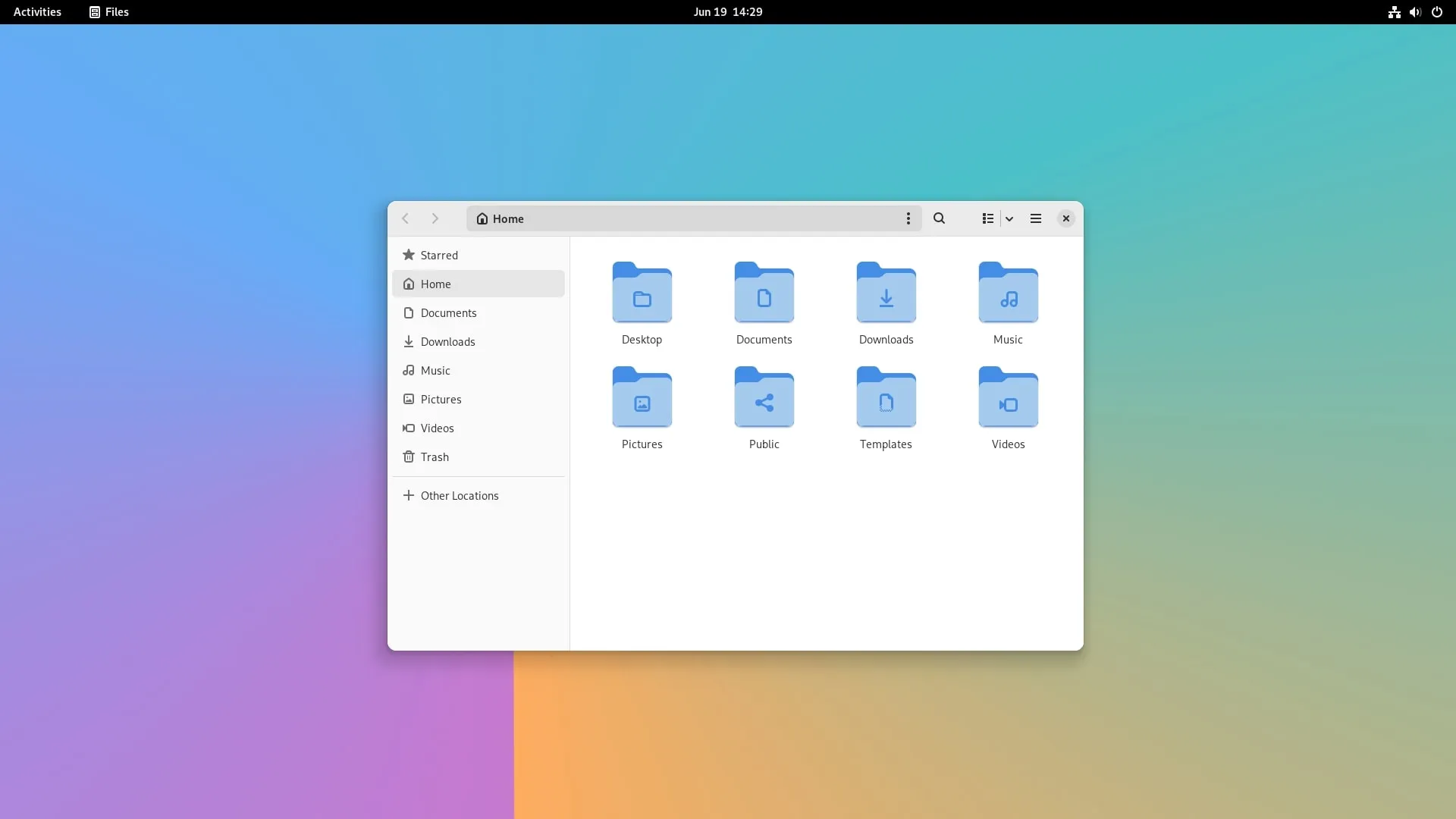Click the volume icon in system tray

(1415, 12)
